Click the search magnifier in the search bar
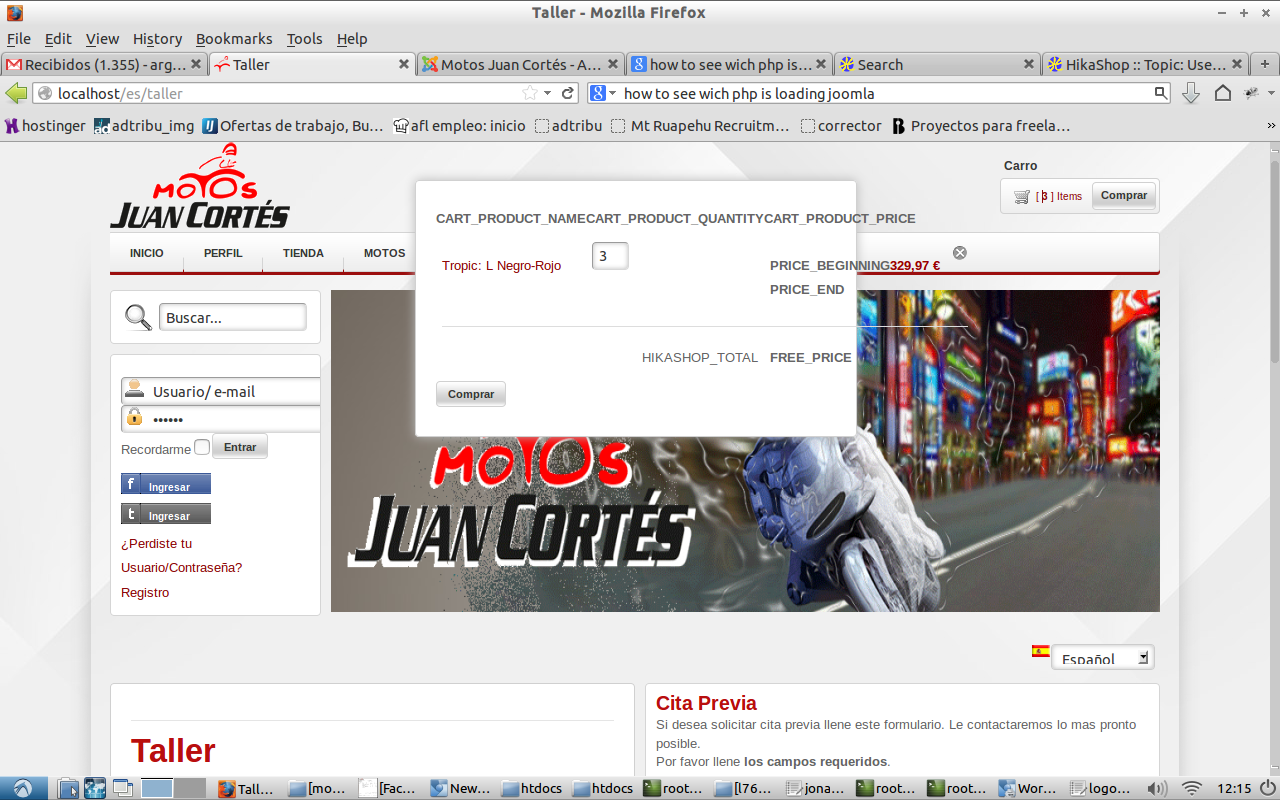1280x800 pixels. (1160, 93)
